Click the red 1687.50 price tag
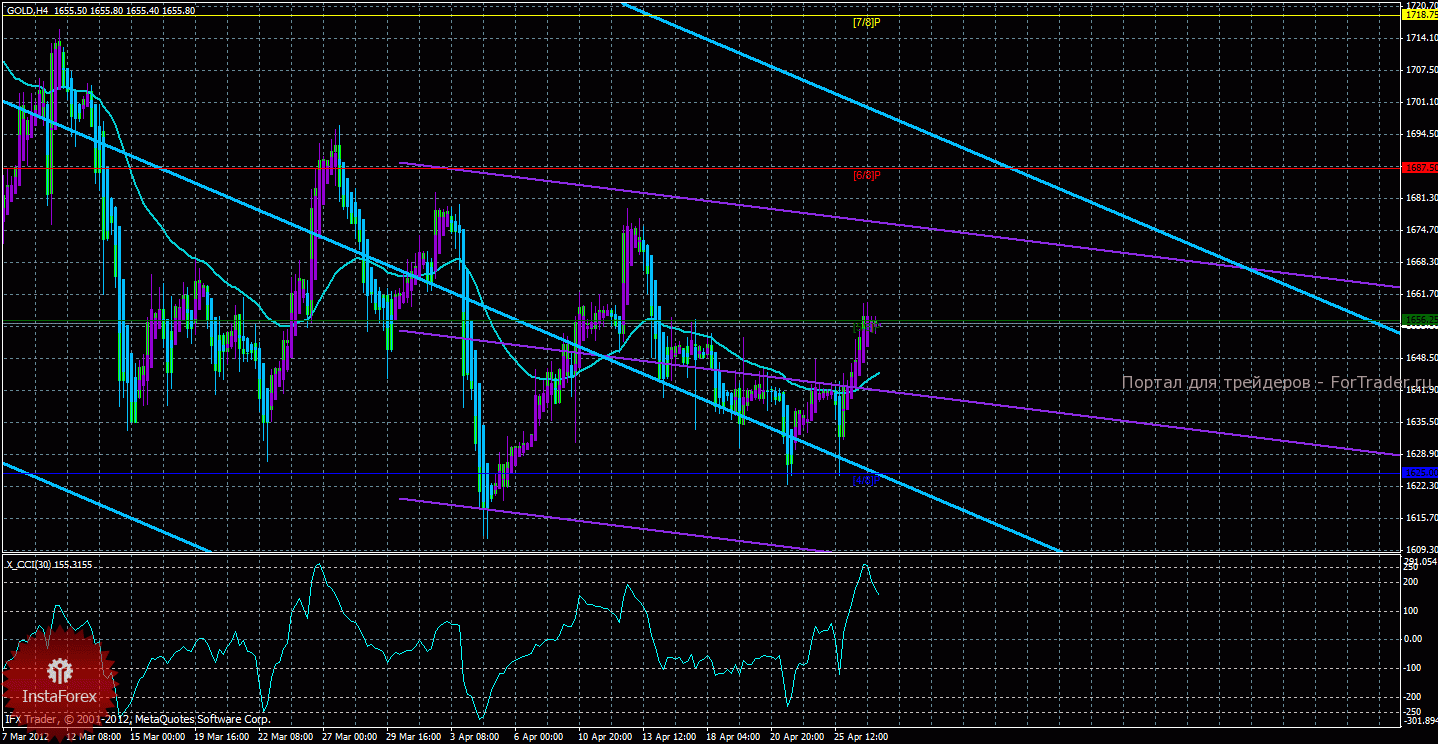Image resolution: width=1438 pixels, height=744 pixels. point(1419,168)
